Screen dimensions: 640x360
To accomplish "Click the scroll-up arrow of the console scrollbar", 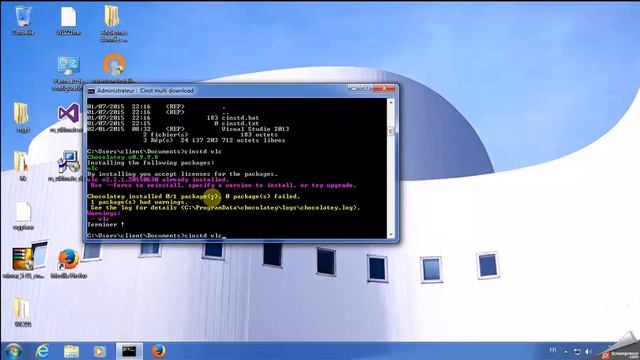I will tap(391, 102).
